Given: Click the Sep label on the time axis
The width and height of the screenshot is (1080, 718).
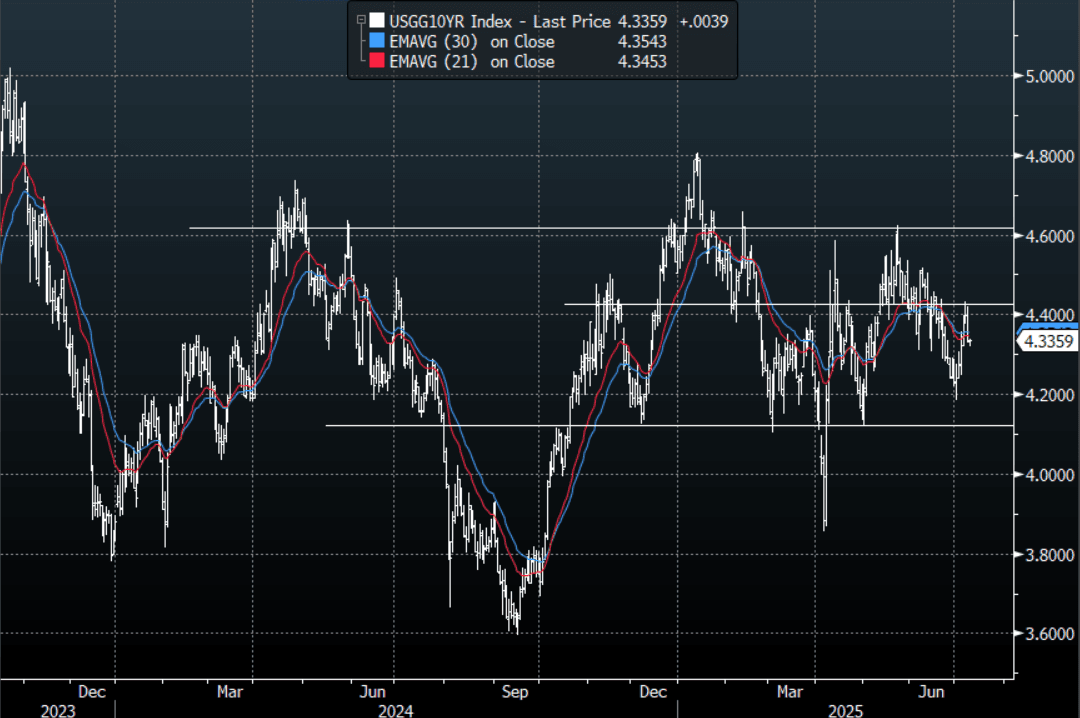Looking at the screenshot, I should click(515, 691).
